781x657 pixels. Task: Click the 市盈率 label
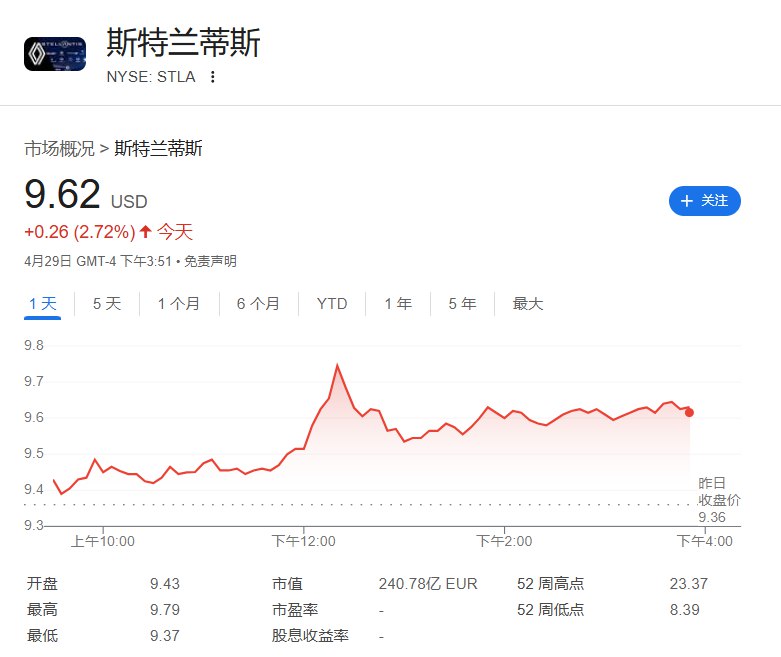click(x=295, y=610)
